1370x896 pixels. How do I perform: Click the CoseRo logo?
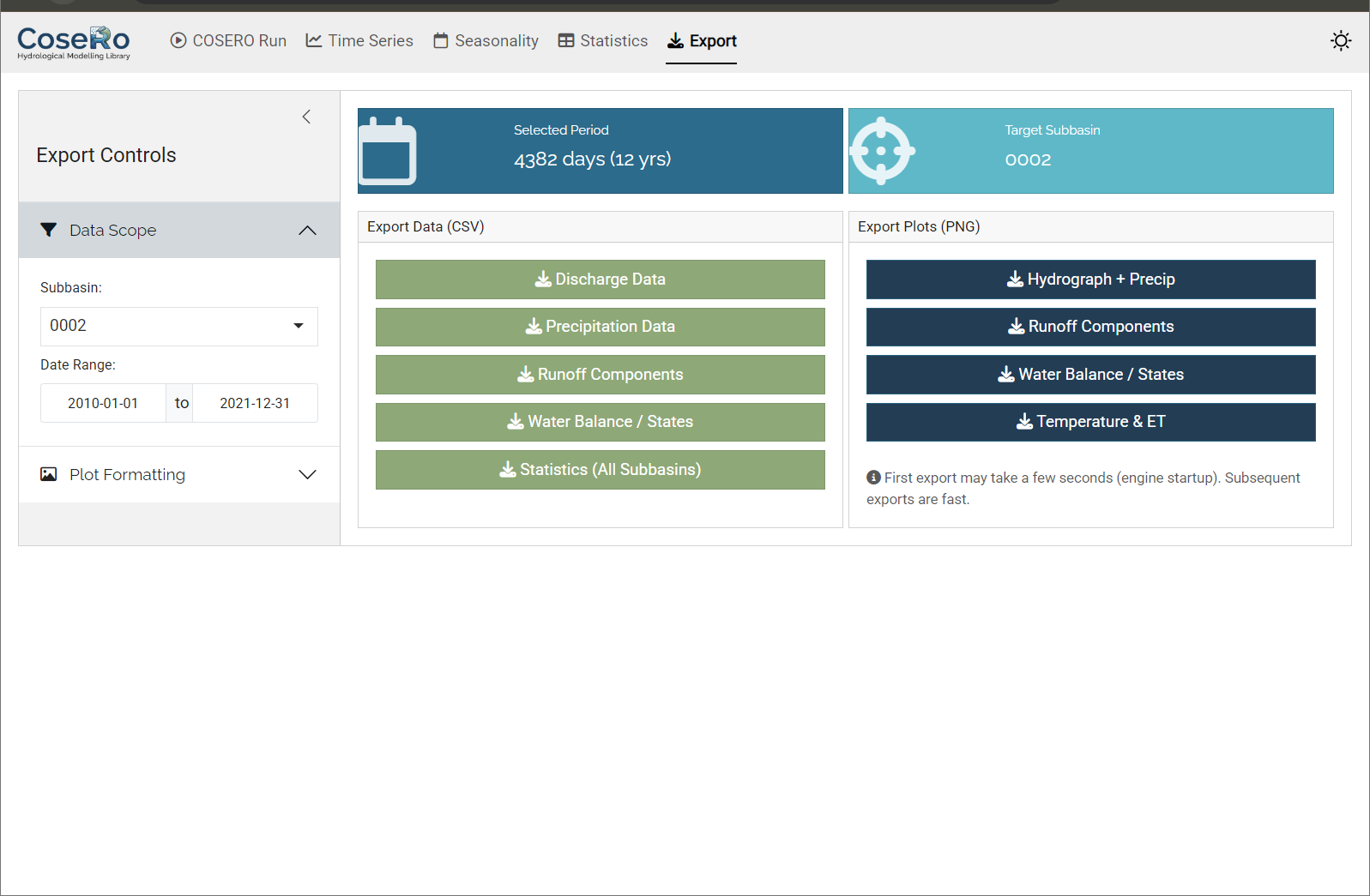click(74, 42)
